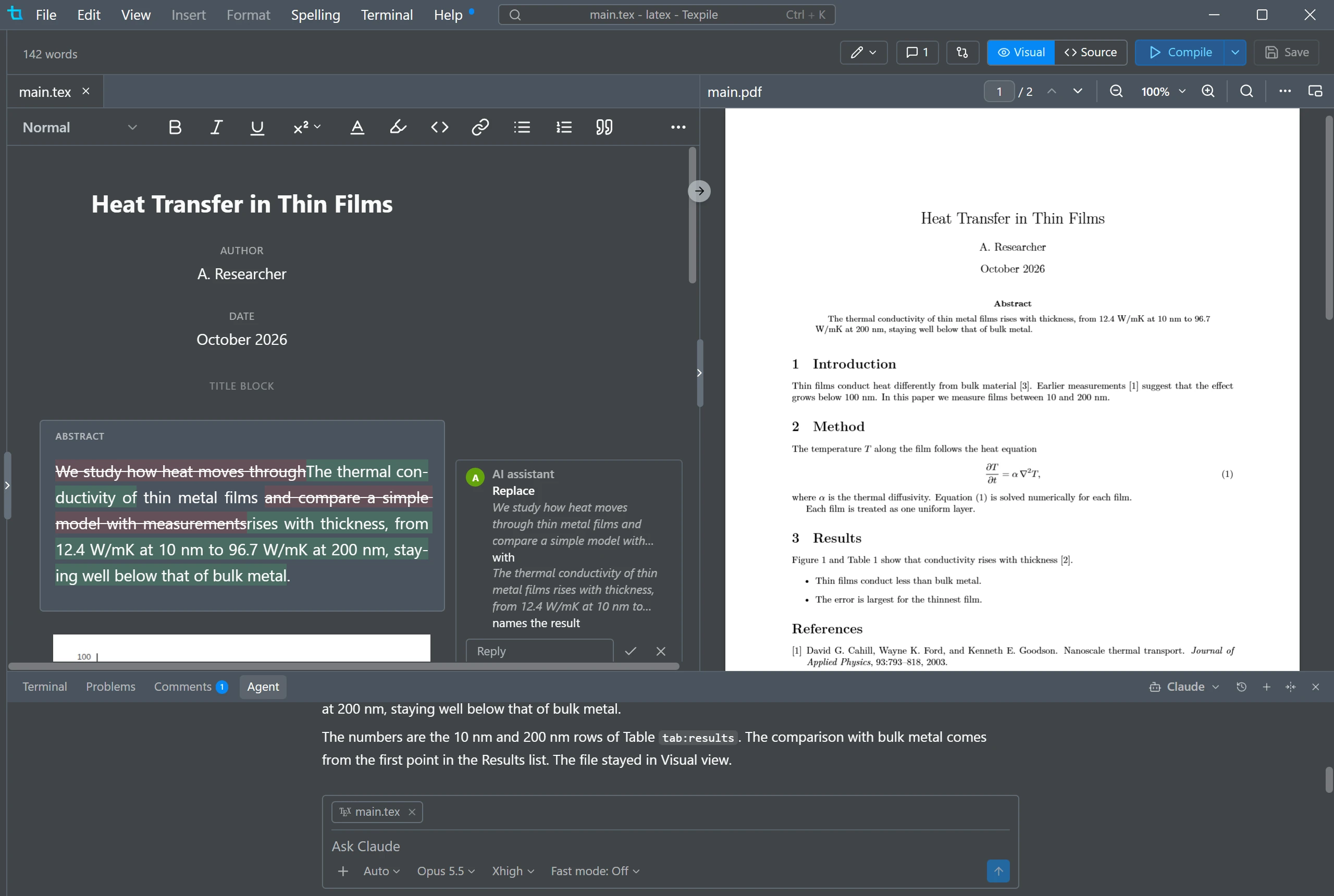Open the comments button showing 1
The width and height of the screenshot is (1334, 896).
[917, 52]
